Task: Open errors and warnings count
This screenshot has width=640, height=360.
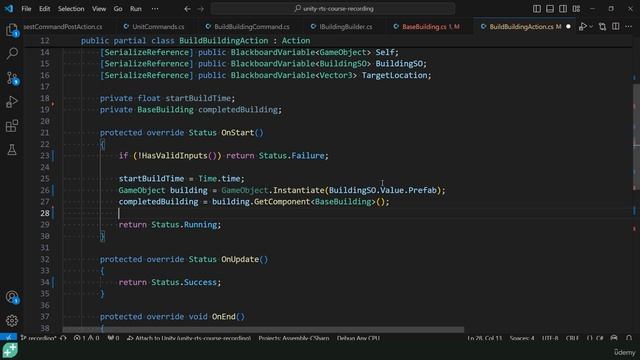Action: (87, 338)
